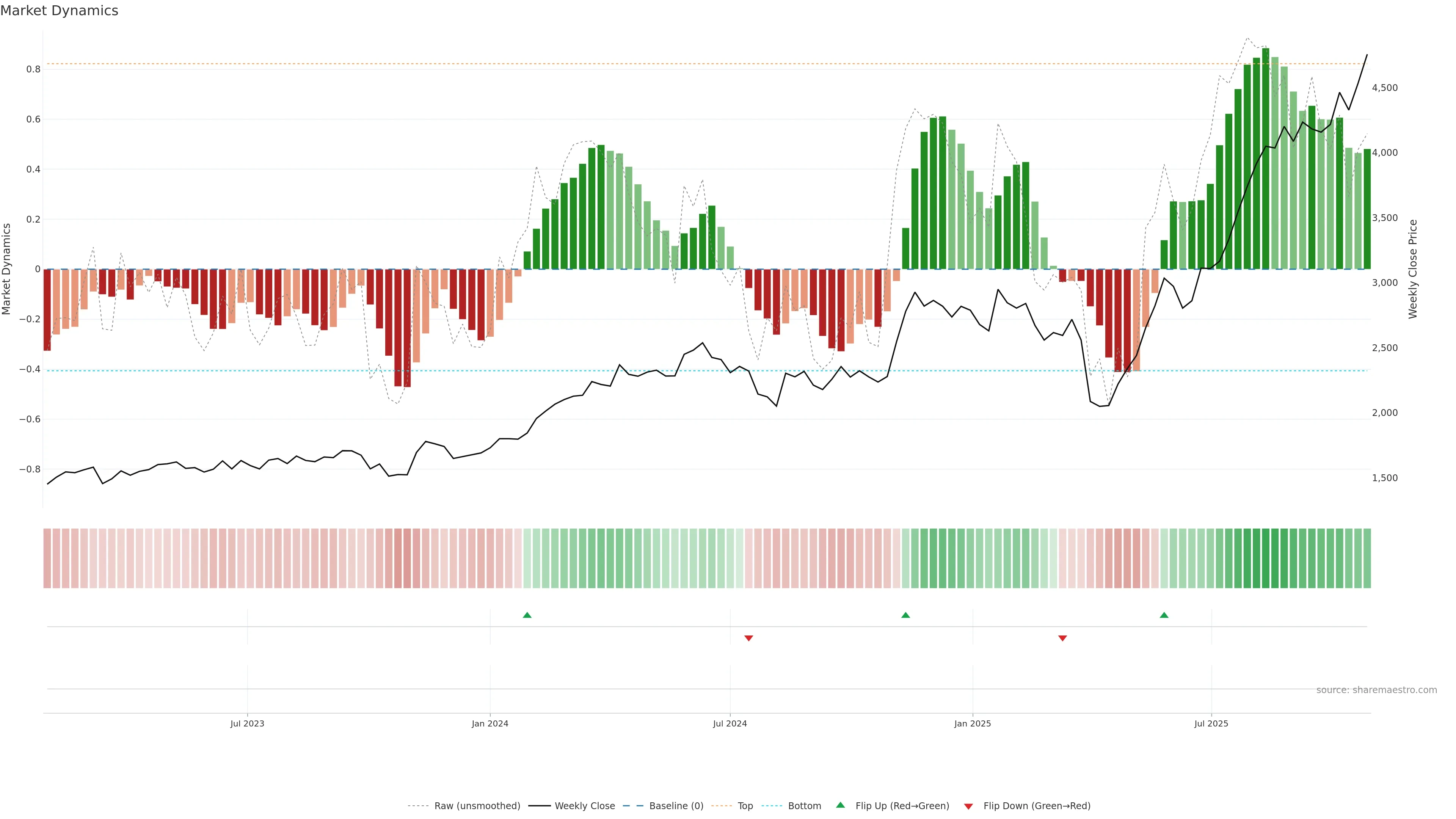Click the red triangle icon in the legend
The image size is (1456, 819).
[x=968, y=806]
